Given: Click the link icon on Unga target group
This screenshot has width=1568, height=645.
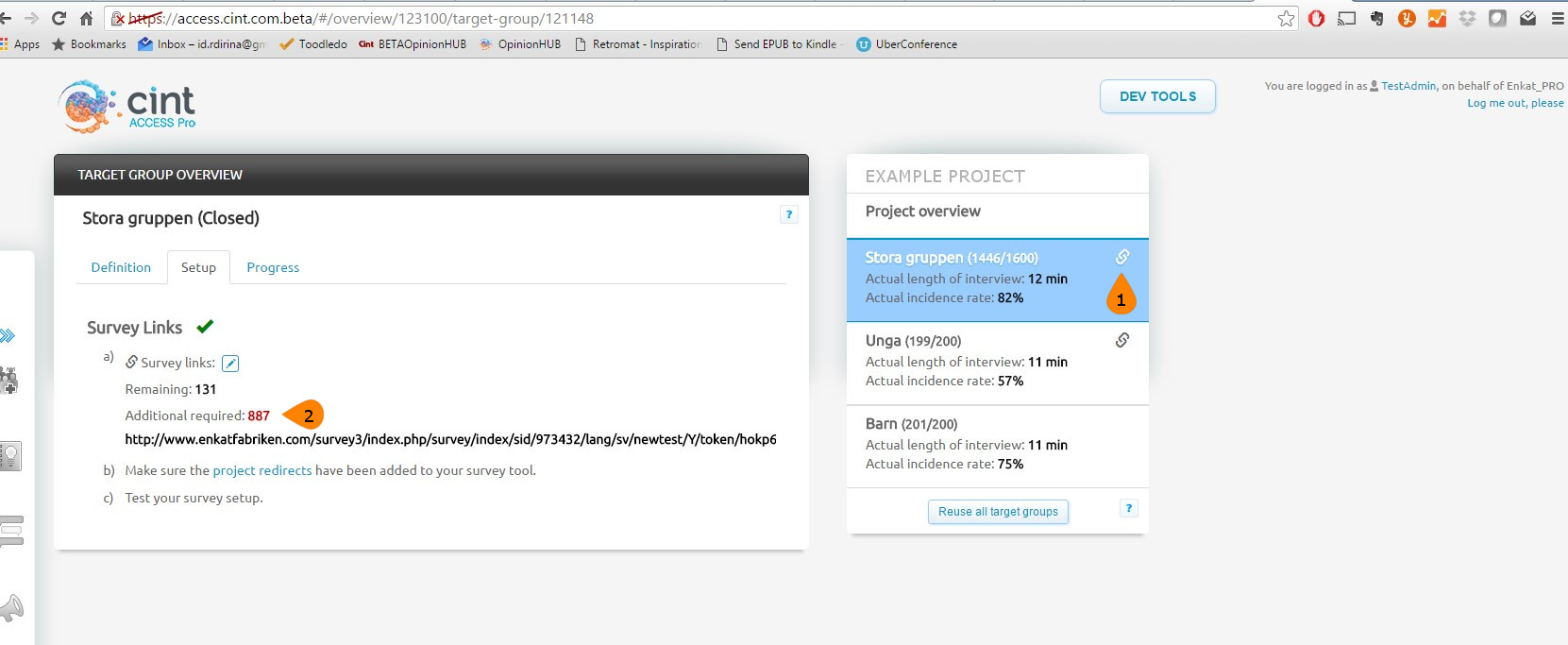Looking at the screenshot, I should click(x=1121, y=340).
